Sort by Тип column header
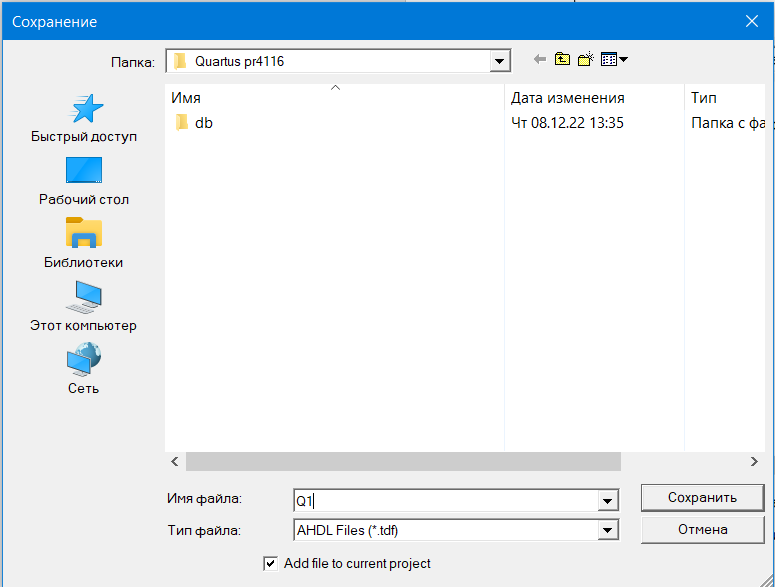Viewport: 775px width, 587px height. (x=725, y=97)
